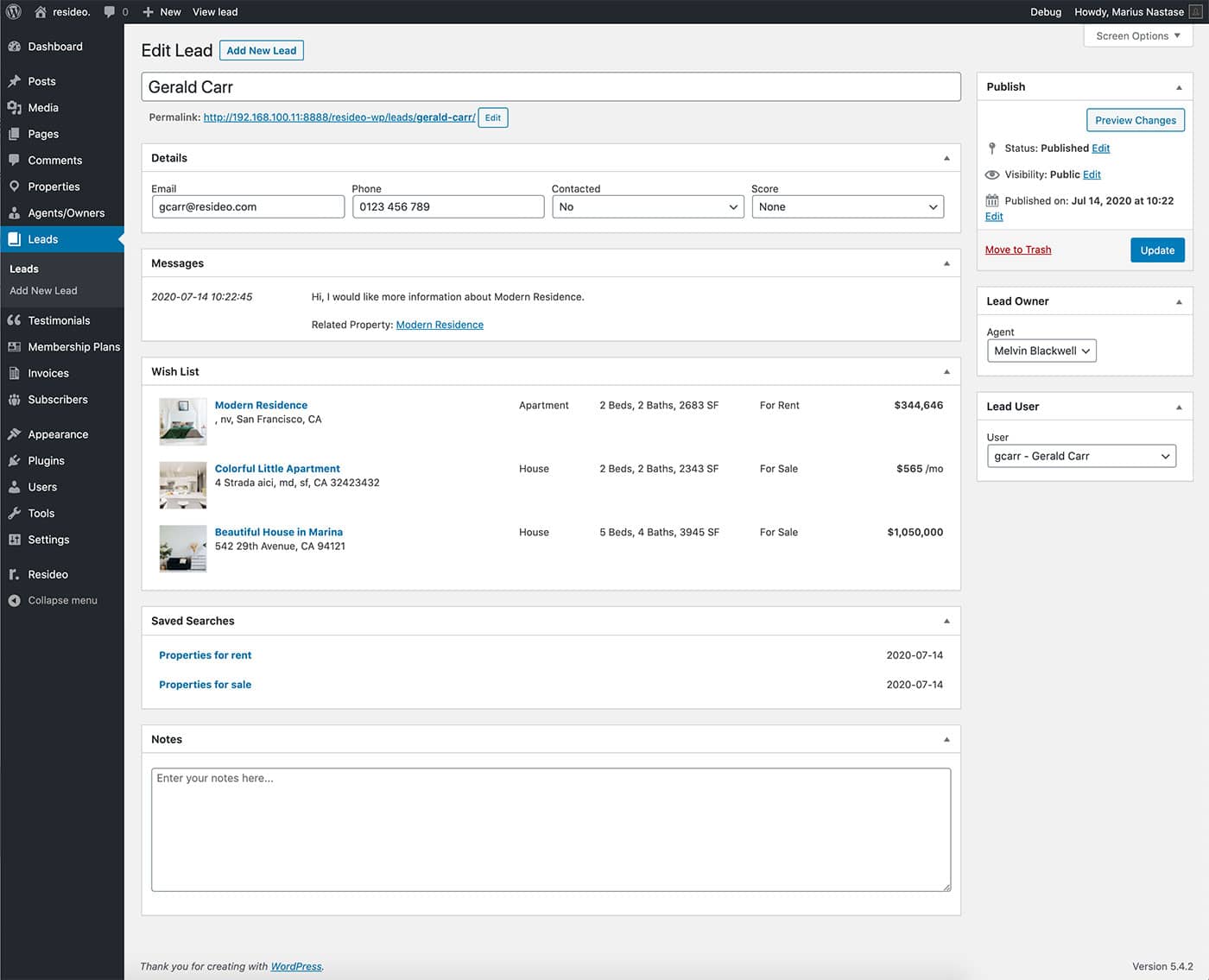
Task: Select Add New Lead submenu item
Action: coord(43,291)
